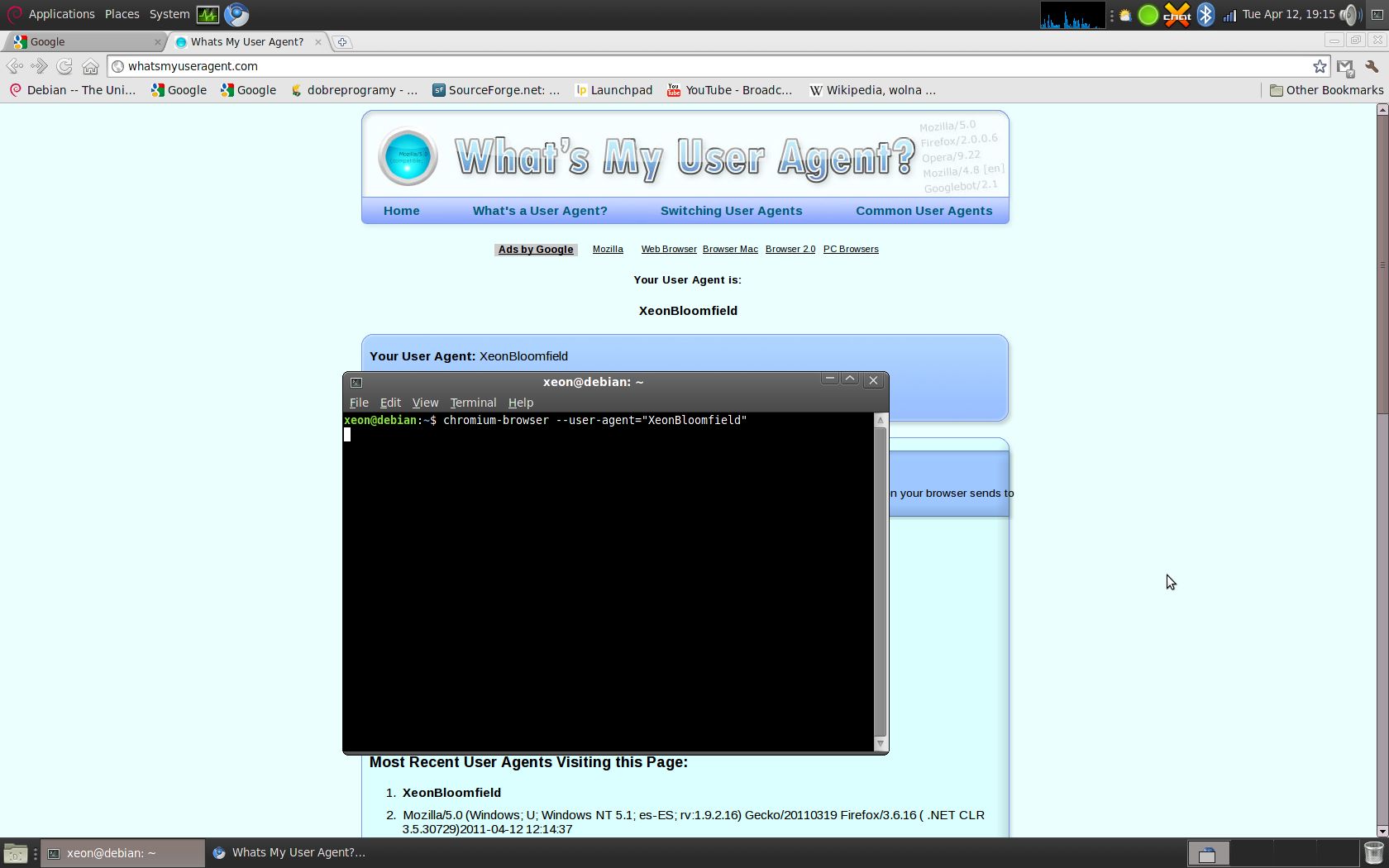Click the Browser Mac ad link

pos(730,249)
